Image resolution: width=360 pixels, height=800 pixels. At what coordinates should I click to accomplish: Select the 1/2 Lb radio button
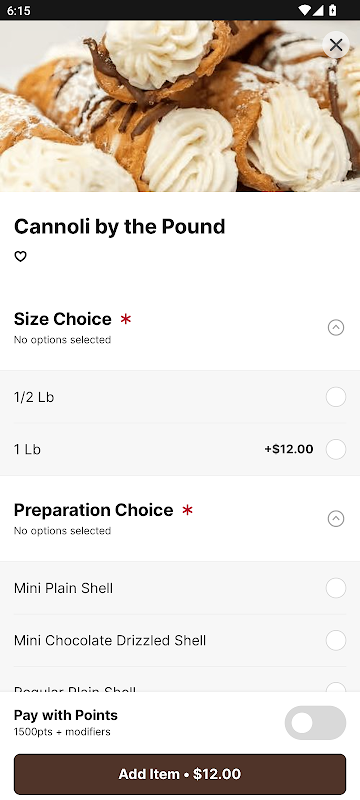[x=336, y=397]
